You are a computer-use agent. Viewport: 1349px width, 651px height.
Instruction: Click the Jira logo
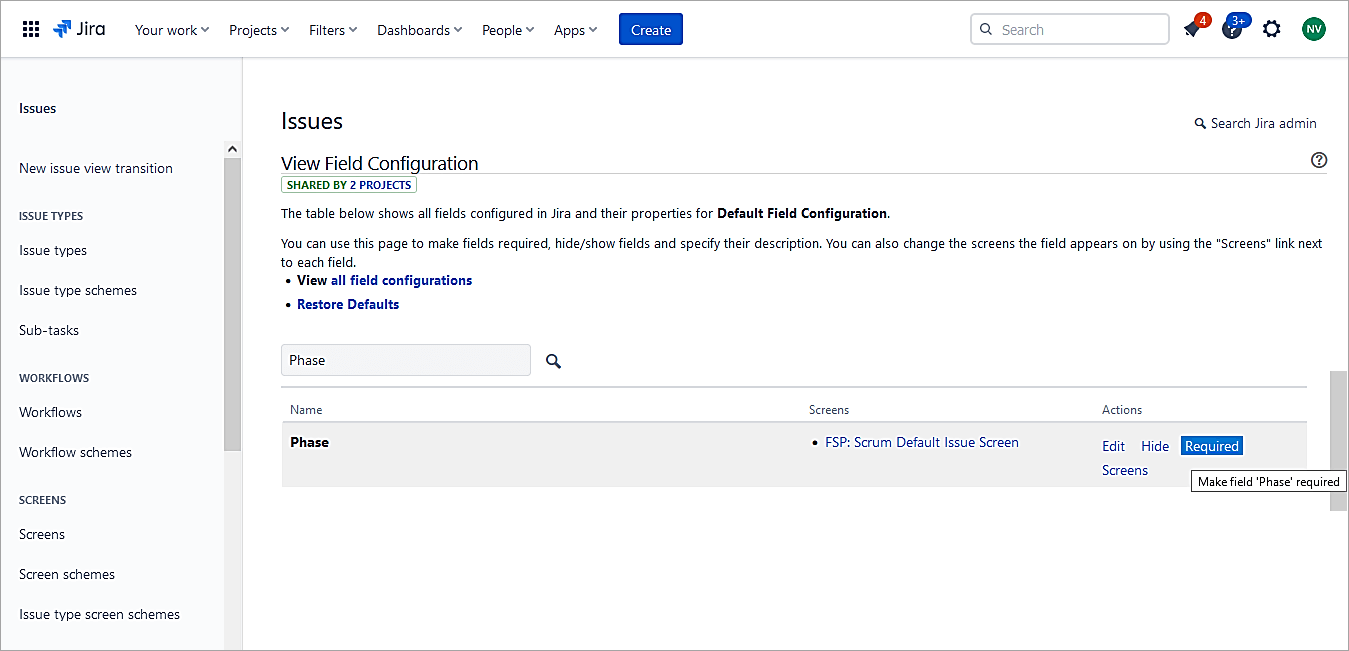click(x=79, y=29)
